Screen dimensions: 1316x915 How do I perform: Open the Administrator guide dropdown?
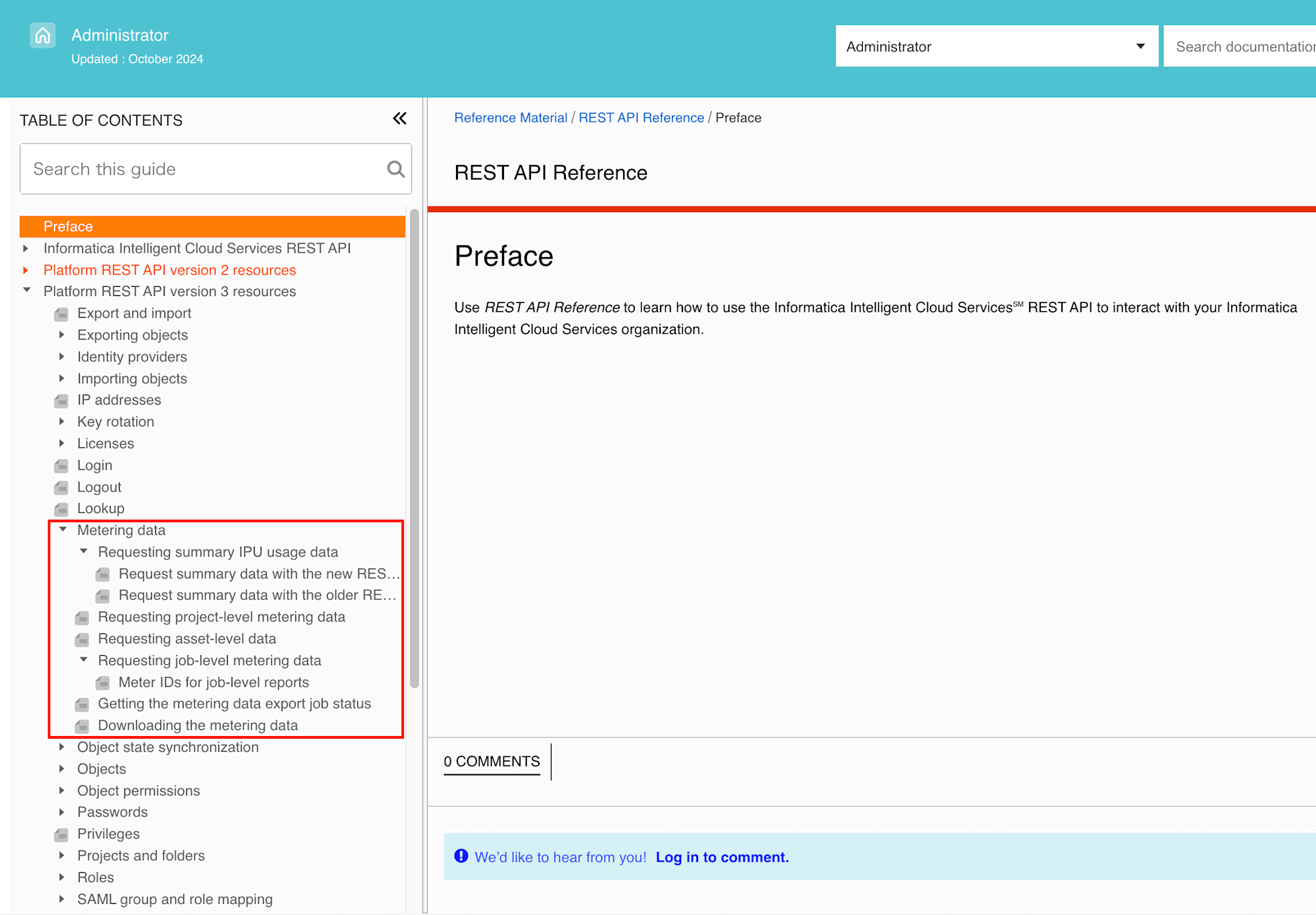(x=997, y=46)
